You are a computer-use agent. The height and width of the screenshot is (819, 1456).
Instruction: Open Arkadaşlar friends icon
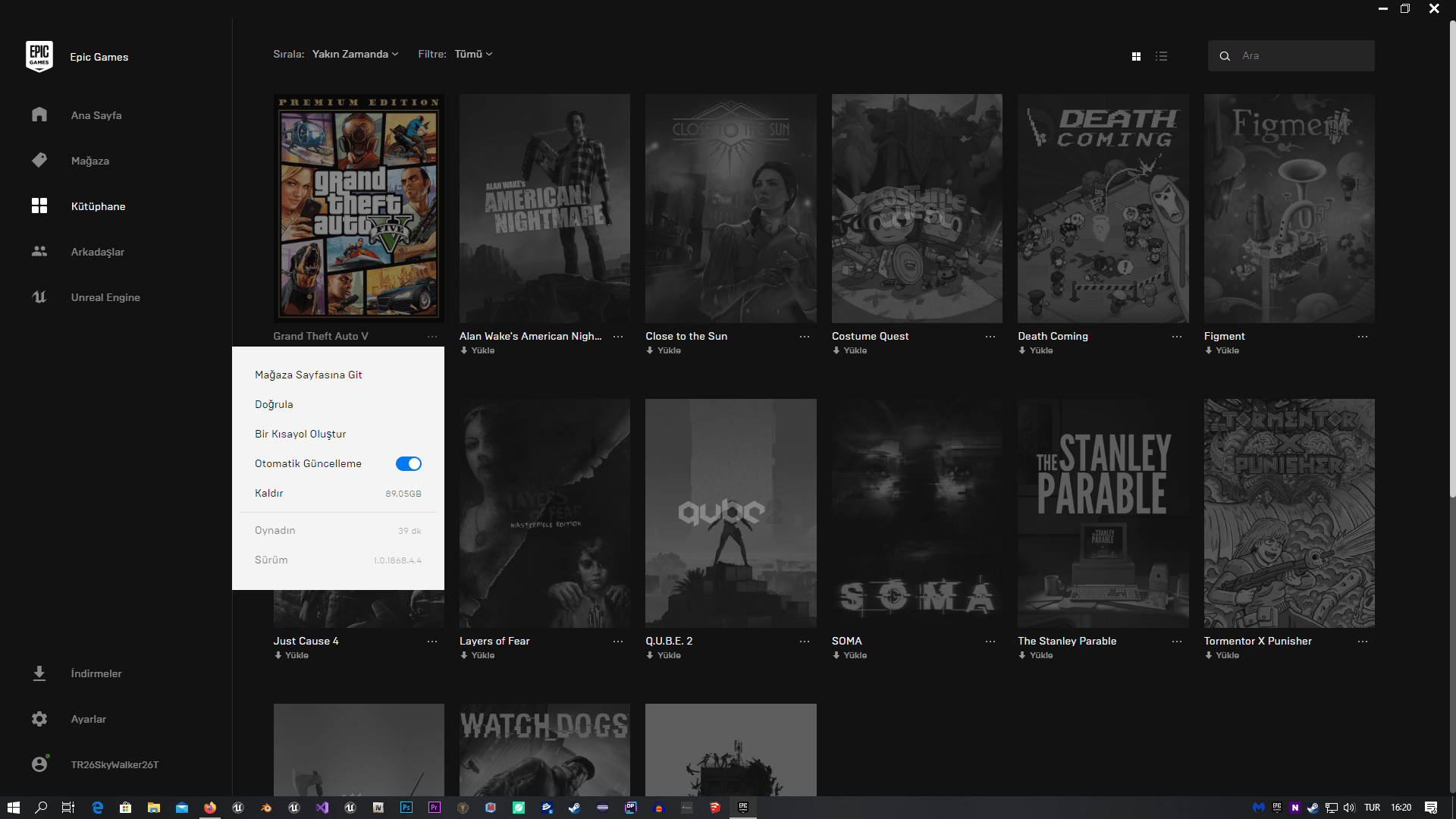coord(39,251)
